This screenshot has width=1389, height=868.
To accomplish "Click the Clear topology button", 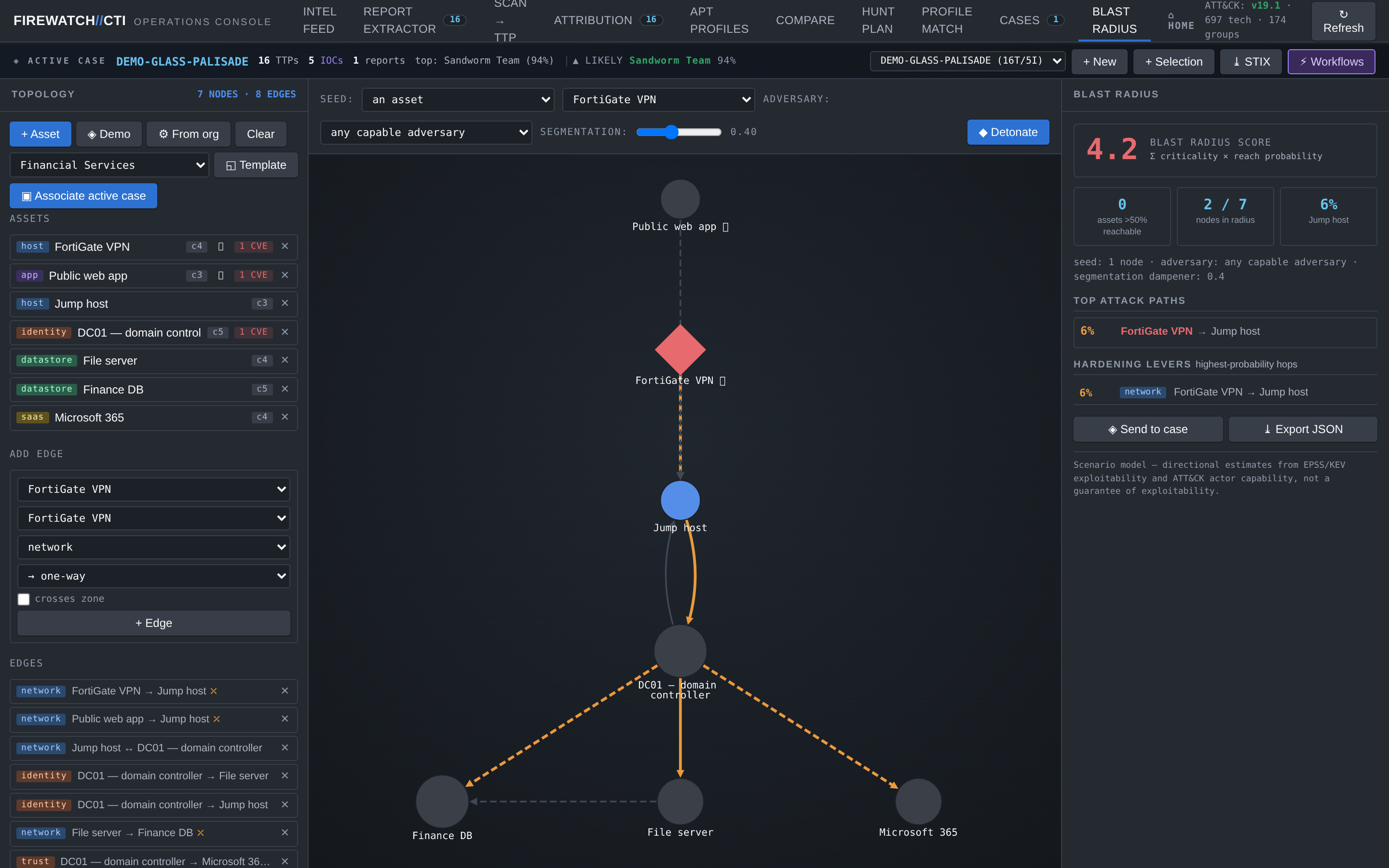I will coord(260,135).
